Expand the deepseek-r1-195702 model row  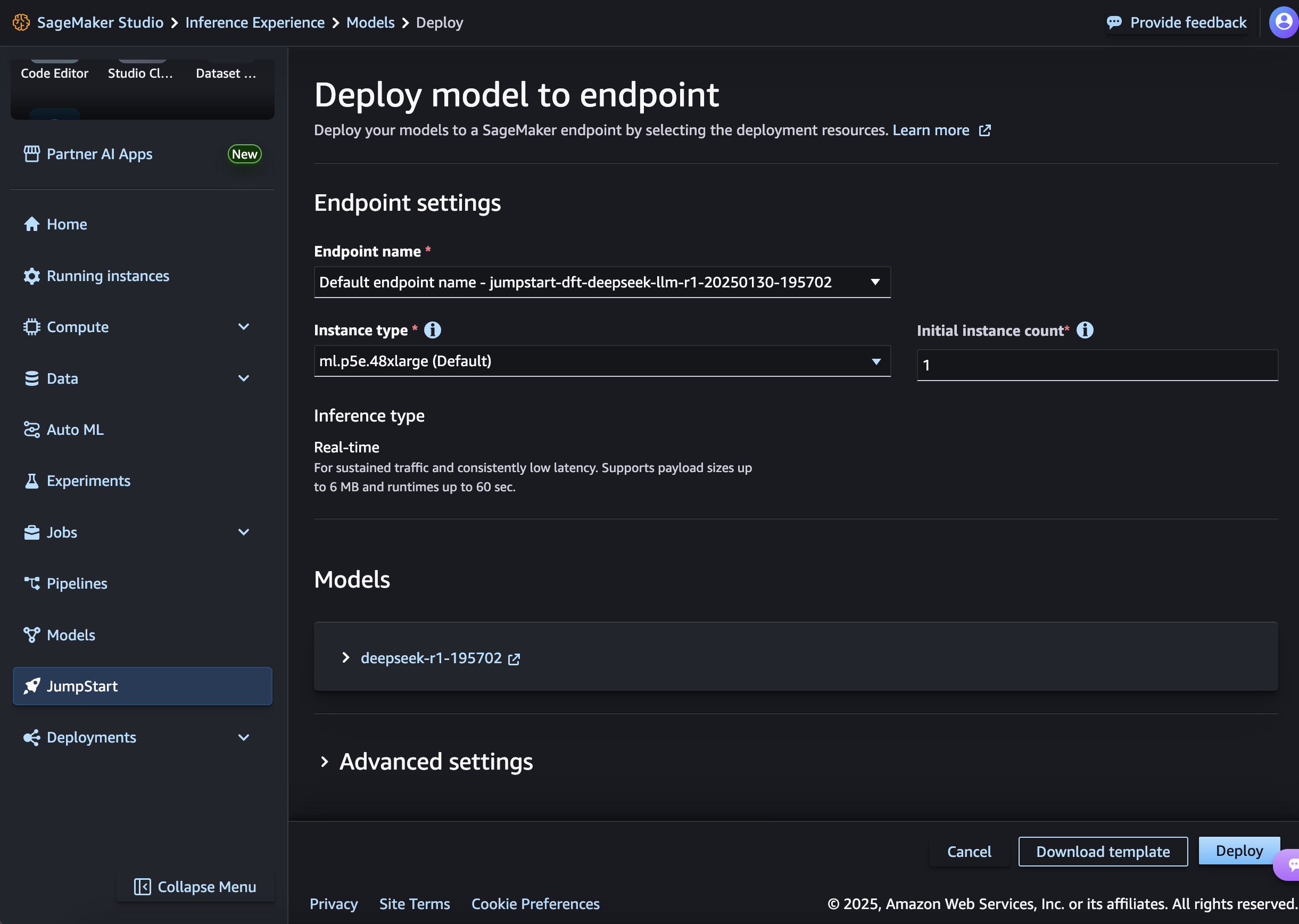pyautogui.click(x=346, y=658)
